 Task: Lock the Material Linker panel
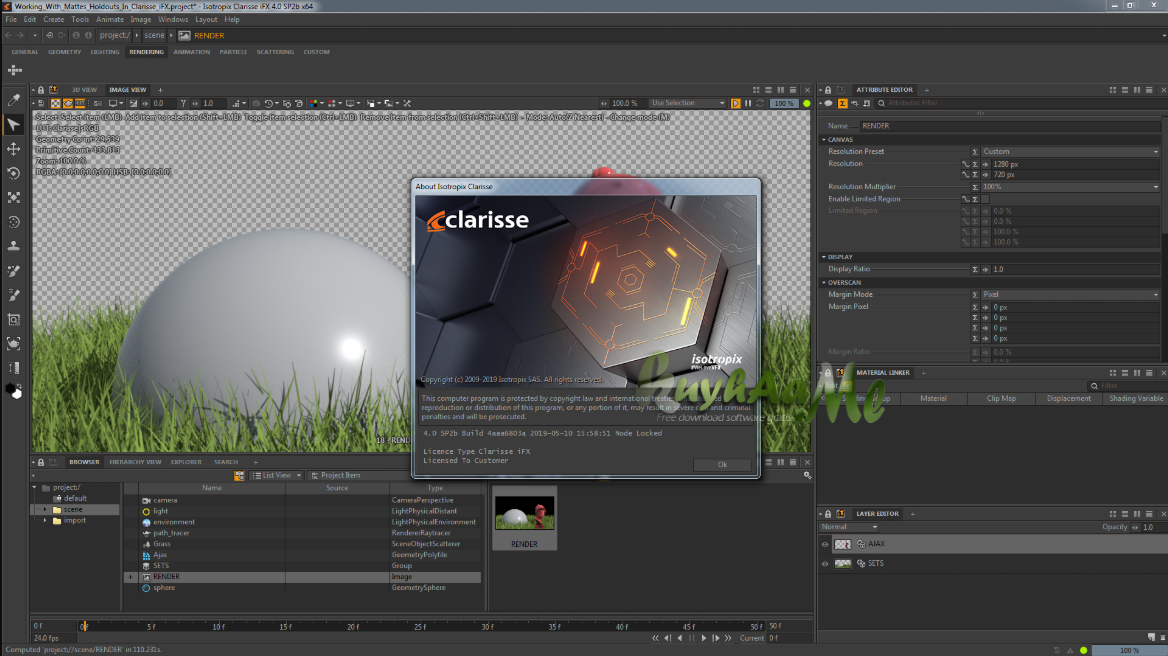pos(828,373)
